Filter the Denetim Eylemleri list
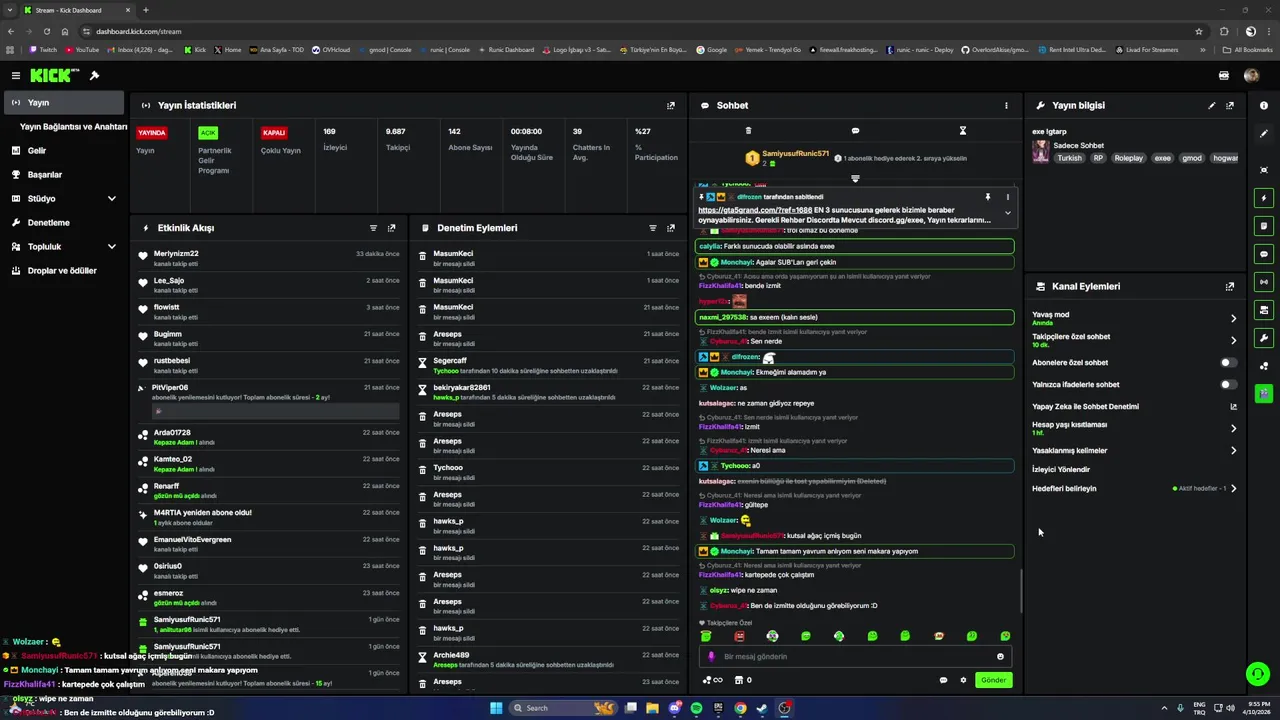 [x=653, y=228]
